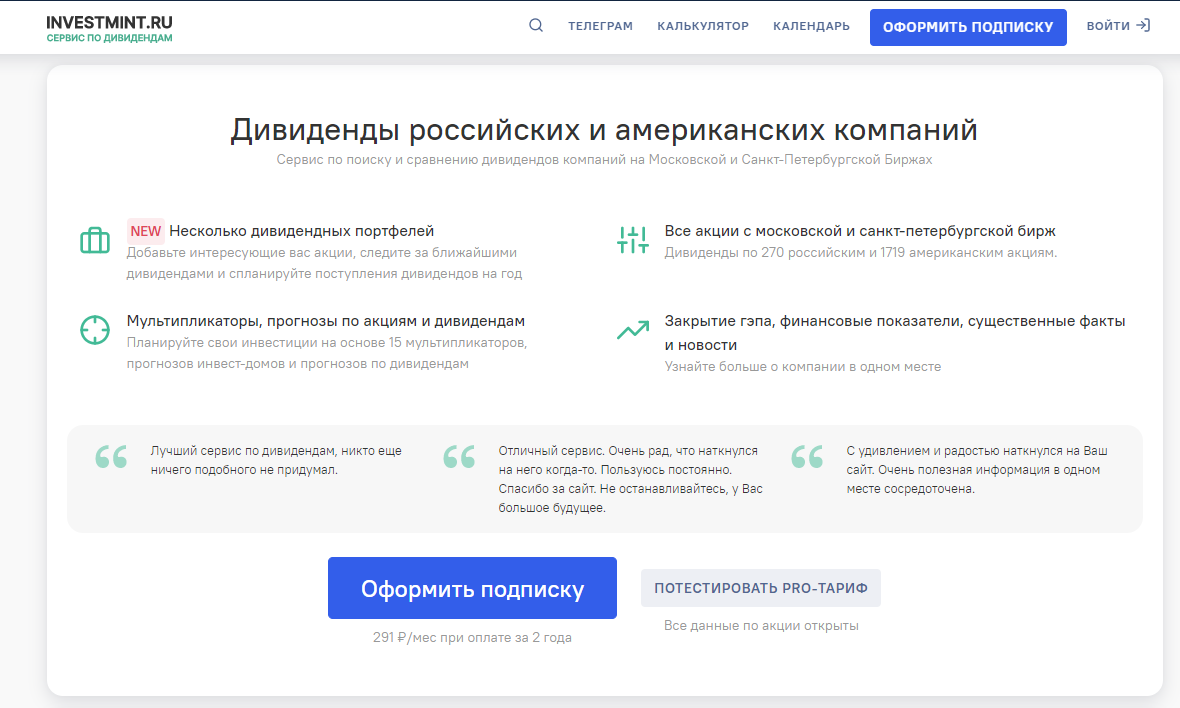This screenshot has width=1180, height=708.
Task: Click header ОФОРМИТЬ ПОДПИСКУ button
Action: [x=968, y=27]
